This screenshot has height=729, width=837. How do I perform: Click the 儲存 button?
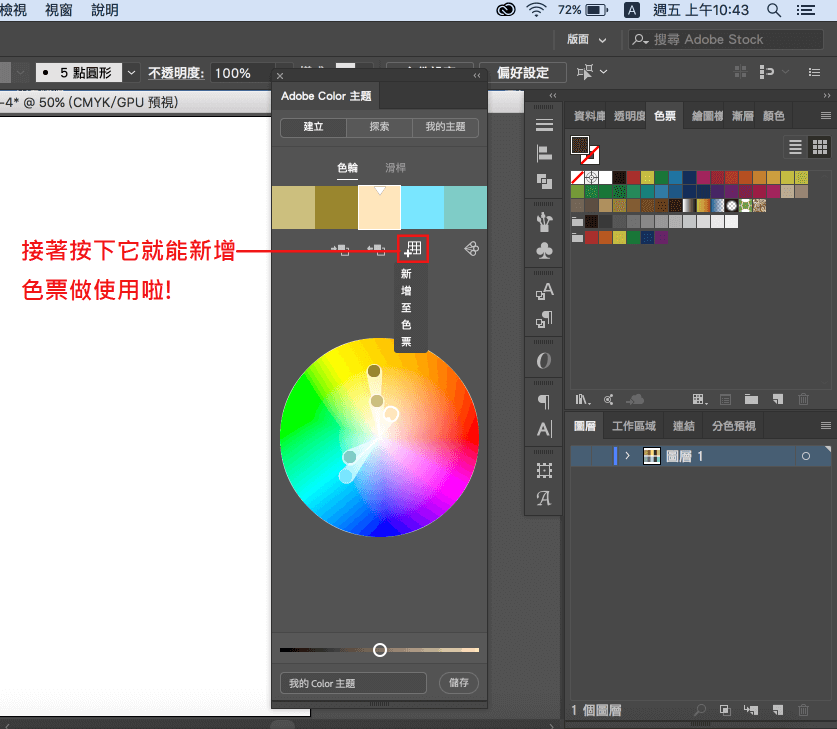click(x=459, y=683)
